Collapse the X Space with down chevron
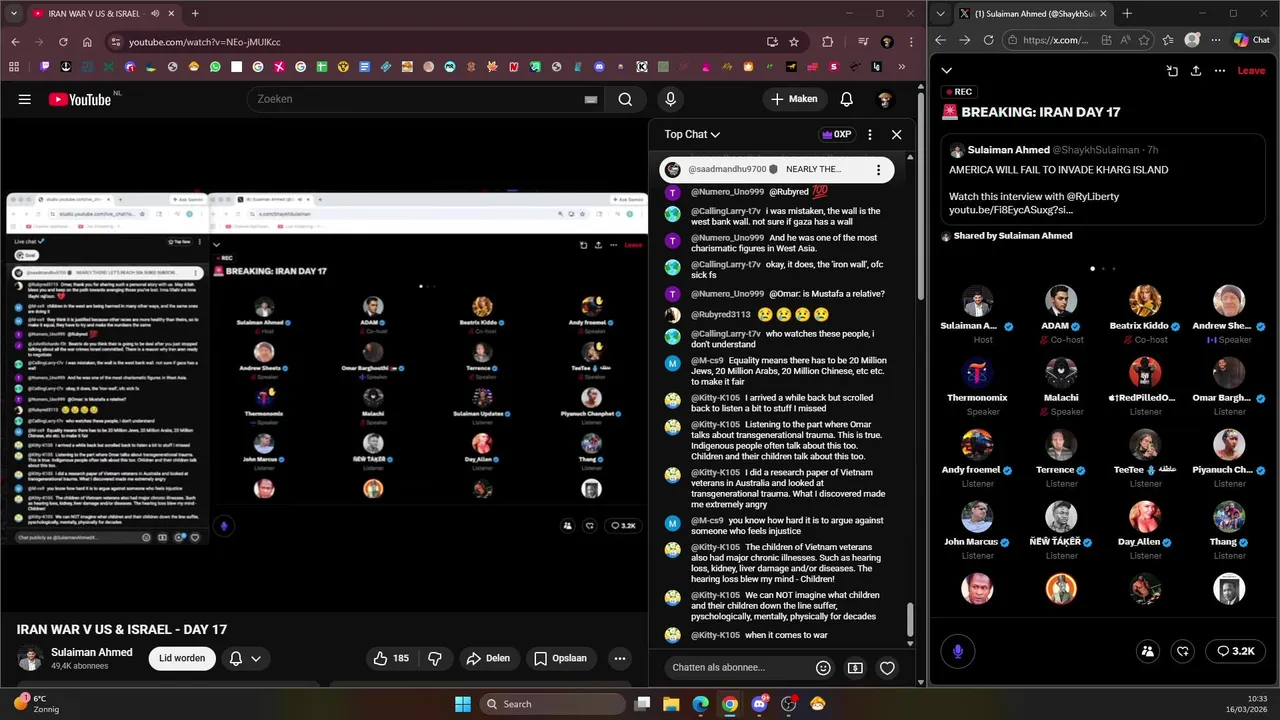The image size is (1280, 720). point(946,71)
